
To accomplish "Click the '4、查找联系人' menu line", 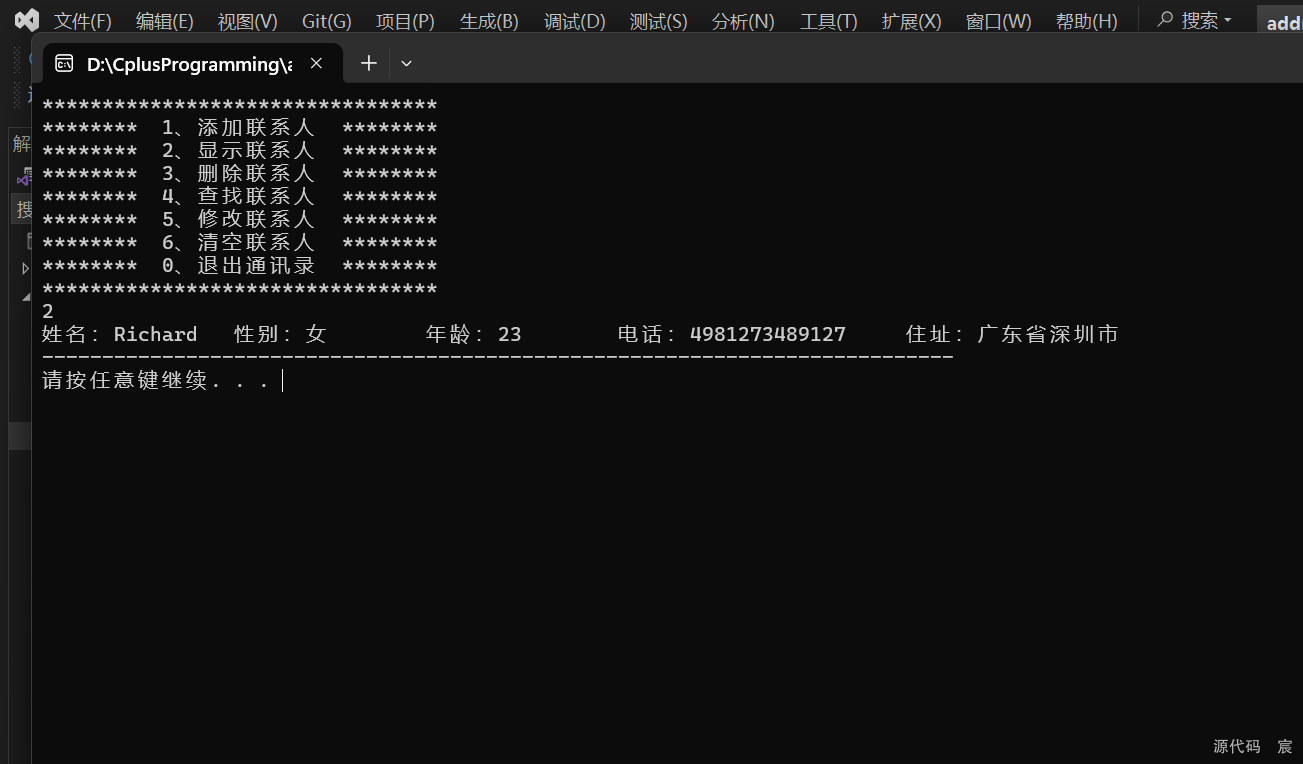I will pyautogui.click(x=238, y=197).
